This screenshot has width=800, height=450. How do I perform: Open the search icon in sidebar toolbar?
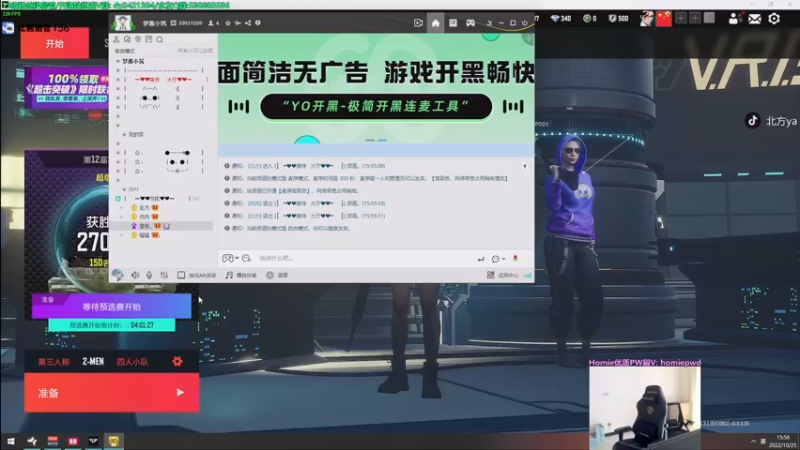160,39
